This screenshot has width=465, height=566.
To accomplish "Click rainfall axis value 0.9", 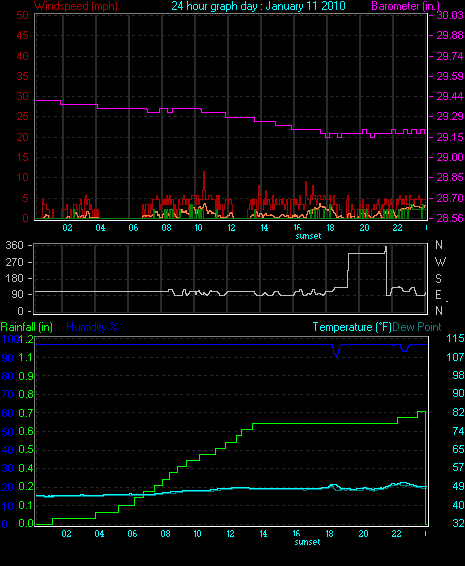I will click(26, 376).
